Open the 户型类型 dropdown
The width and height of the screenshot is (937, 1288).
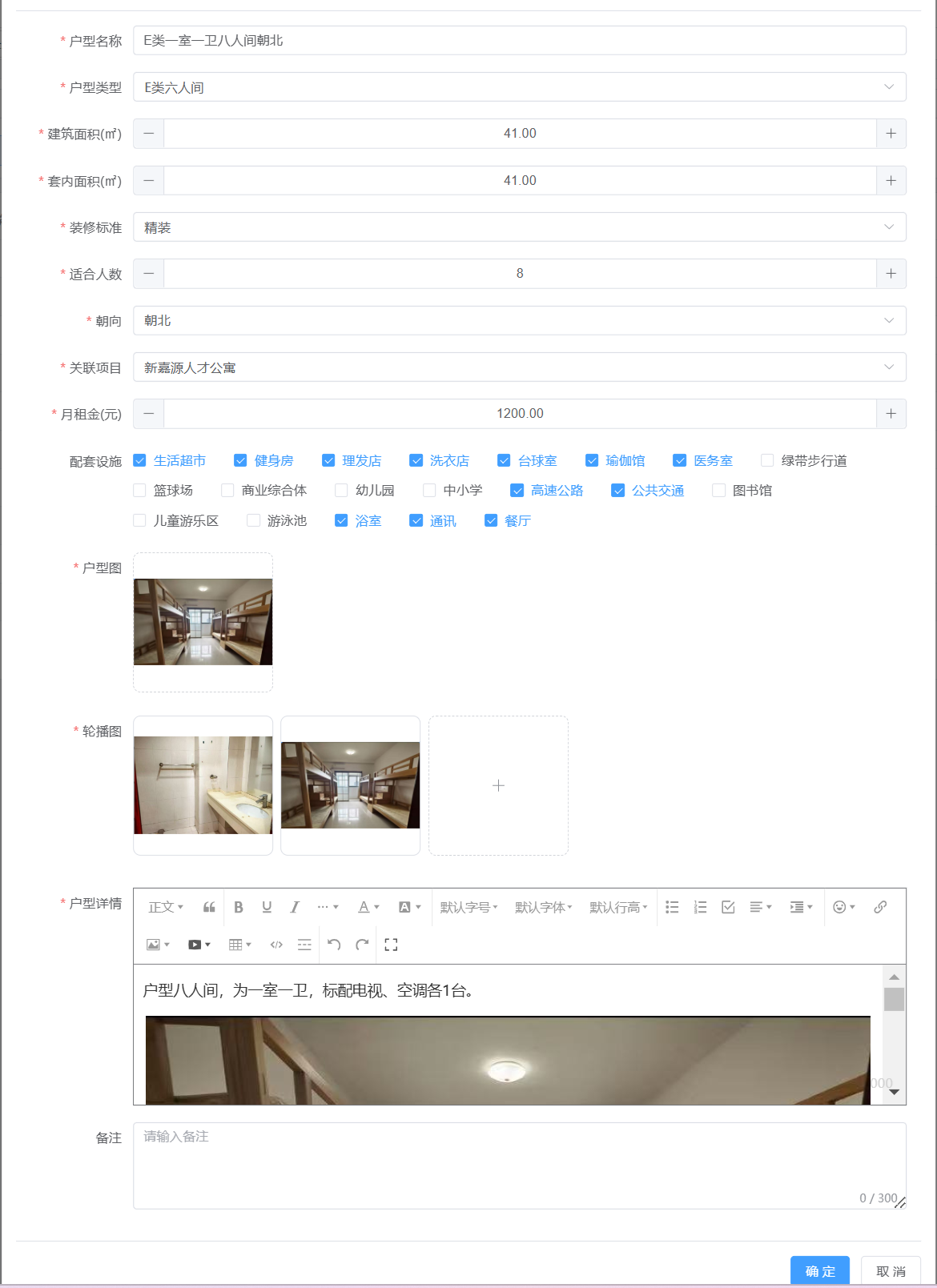click(x=519, y=87)
